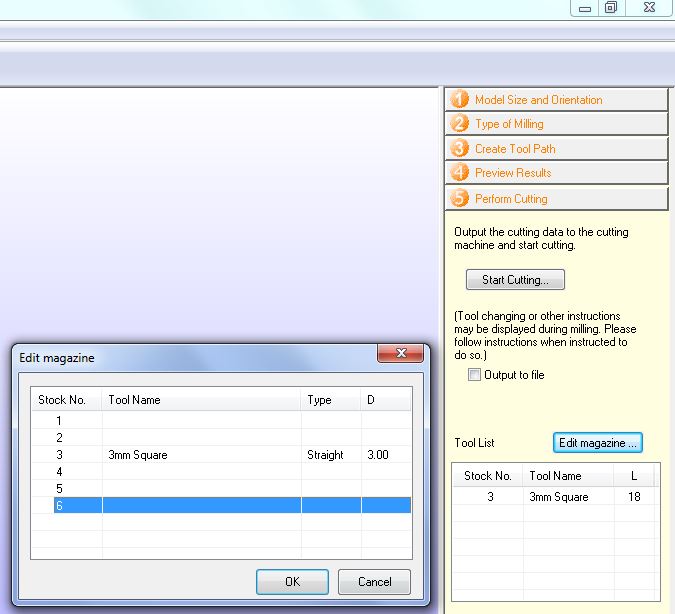Select stock number 2 row in magazine
This screenshot has height=614, width=675.
221,437
